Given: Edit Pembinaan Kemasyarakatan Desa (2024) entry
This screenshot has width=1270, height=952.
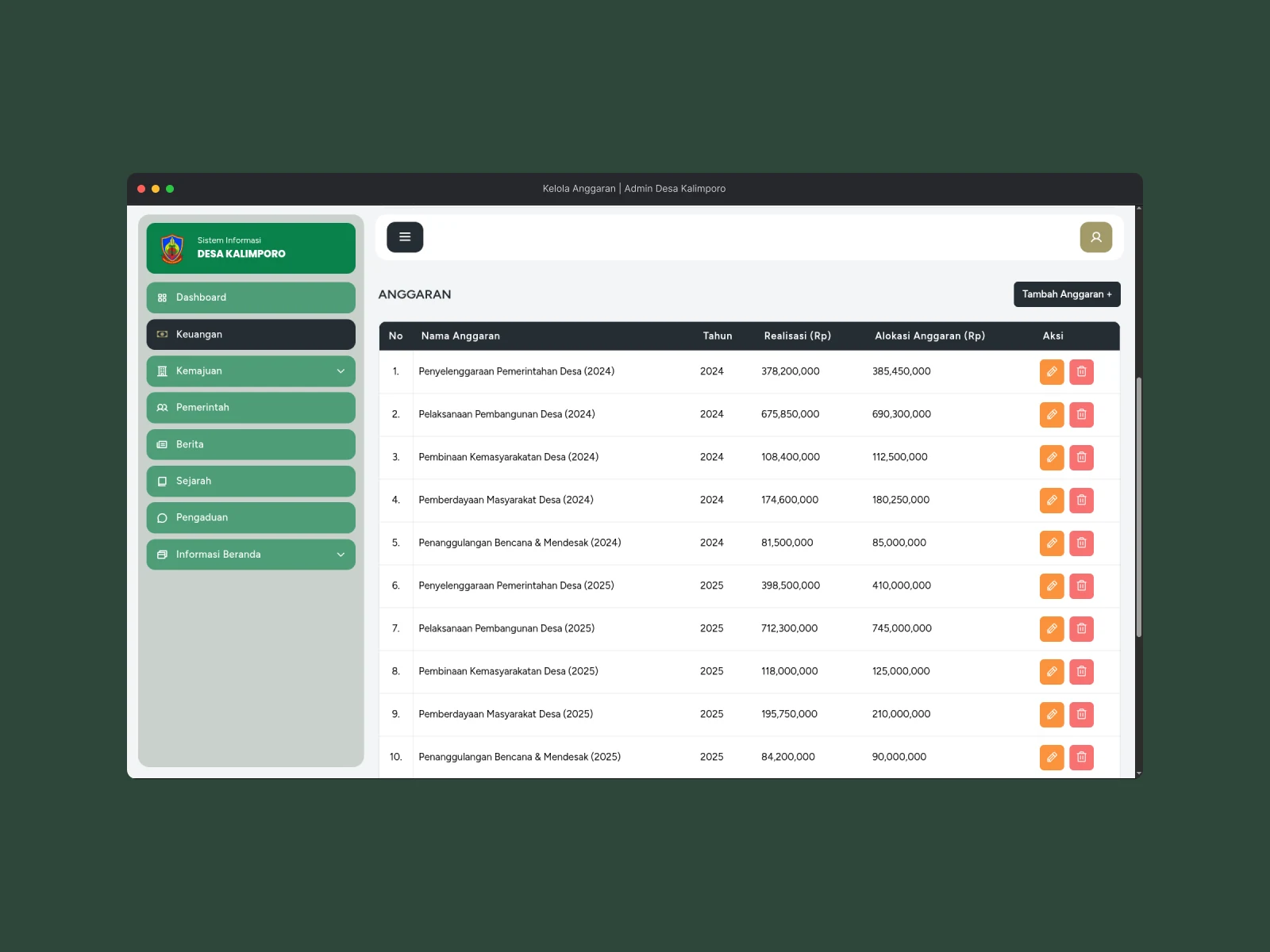Looking at the screenshot, I should point(1052,458).
